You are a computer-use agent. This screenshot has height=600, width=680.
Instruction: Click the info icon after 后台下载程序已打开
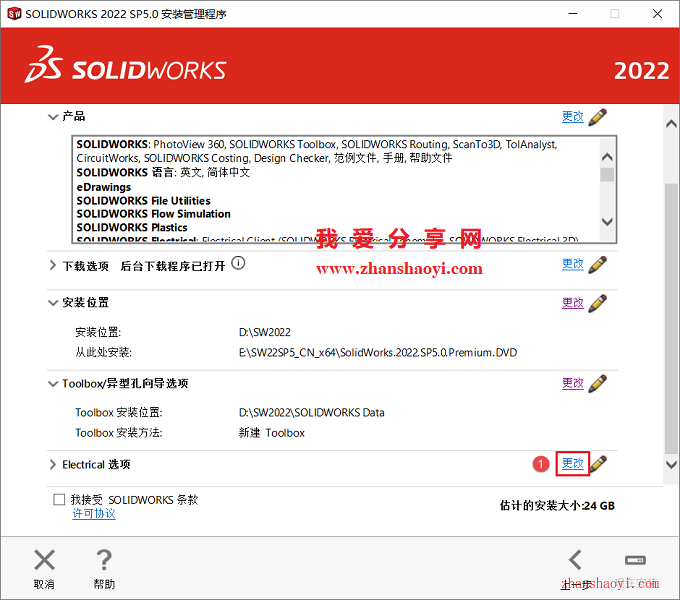[x=238, y=263]
